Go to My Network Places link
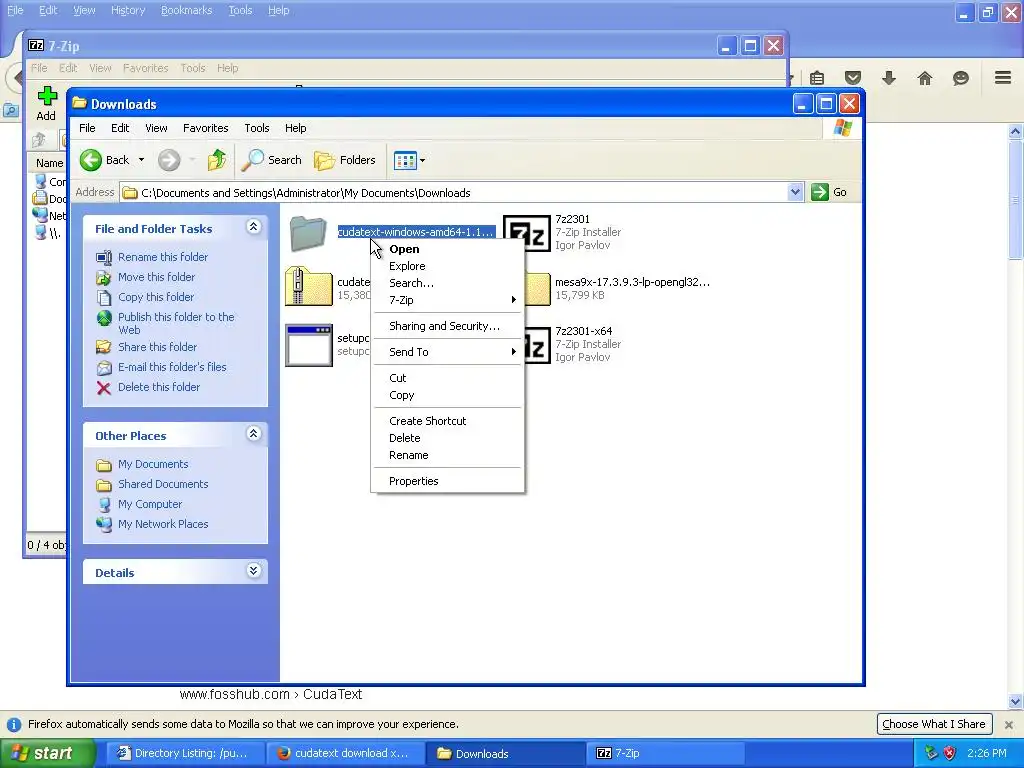The width and height of the screenshot is (1024, 768). 163,524
